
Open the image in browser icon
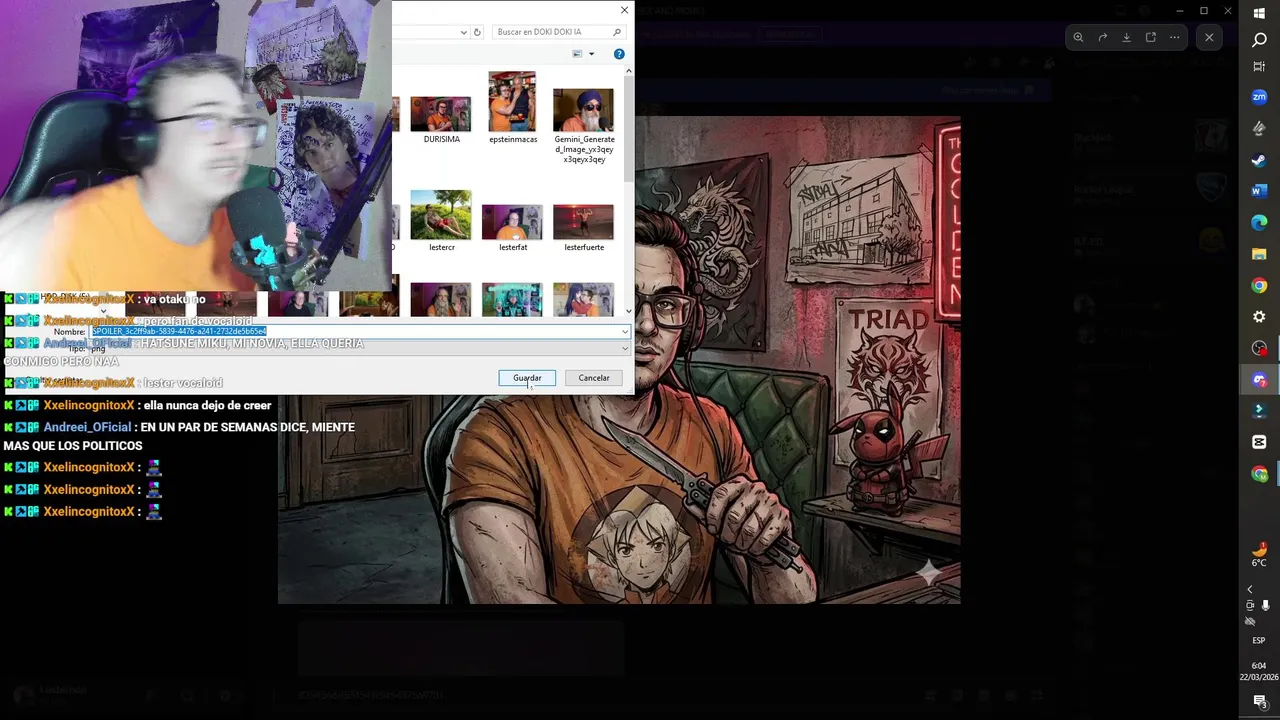pyautogui.click(x=1150, y=37)
